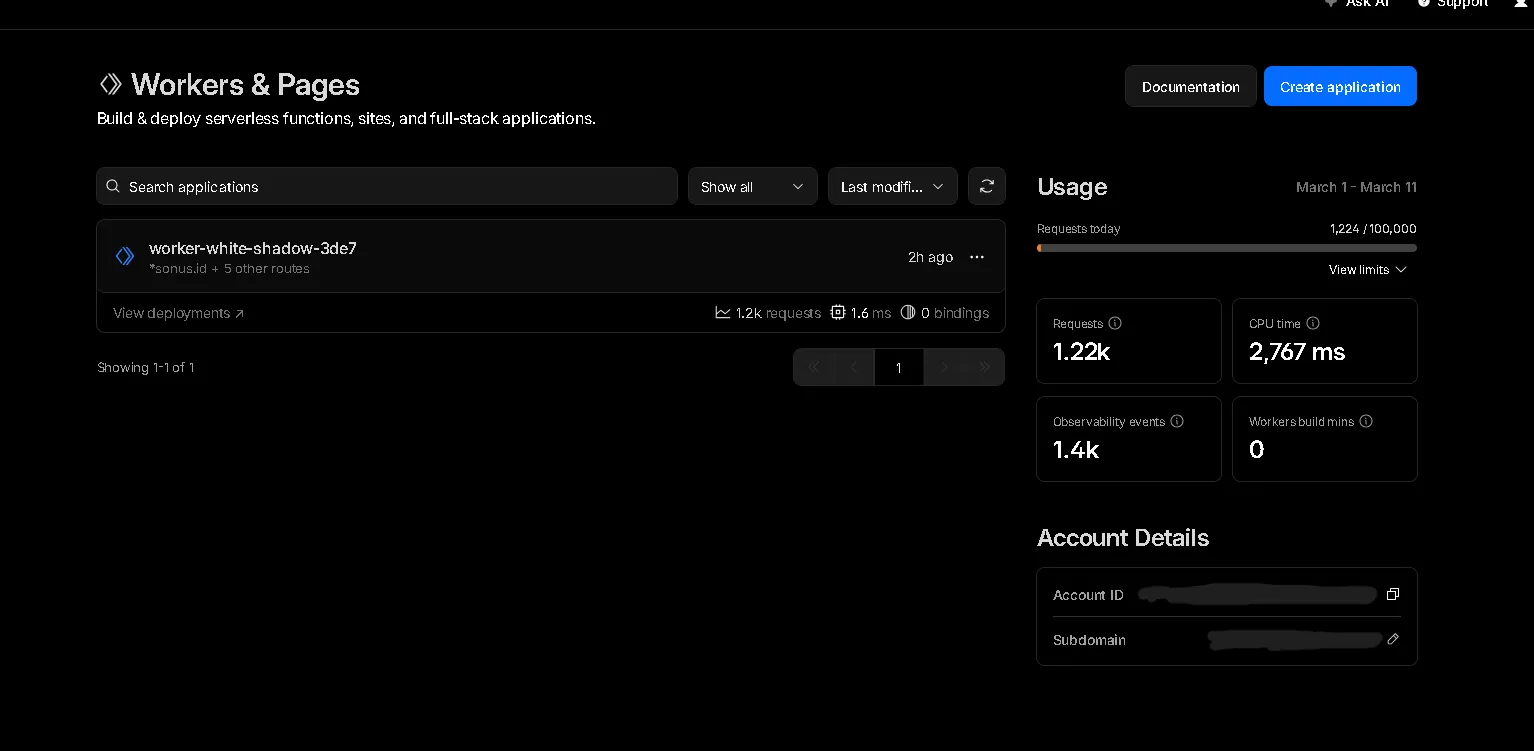Open the Last modified sort dropdown
The height and width of the screenshot is (751, 1534).
click(892, 186)
